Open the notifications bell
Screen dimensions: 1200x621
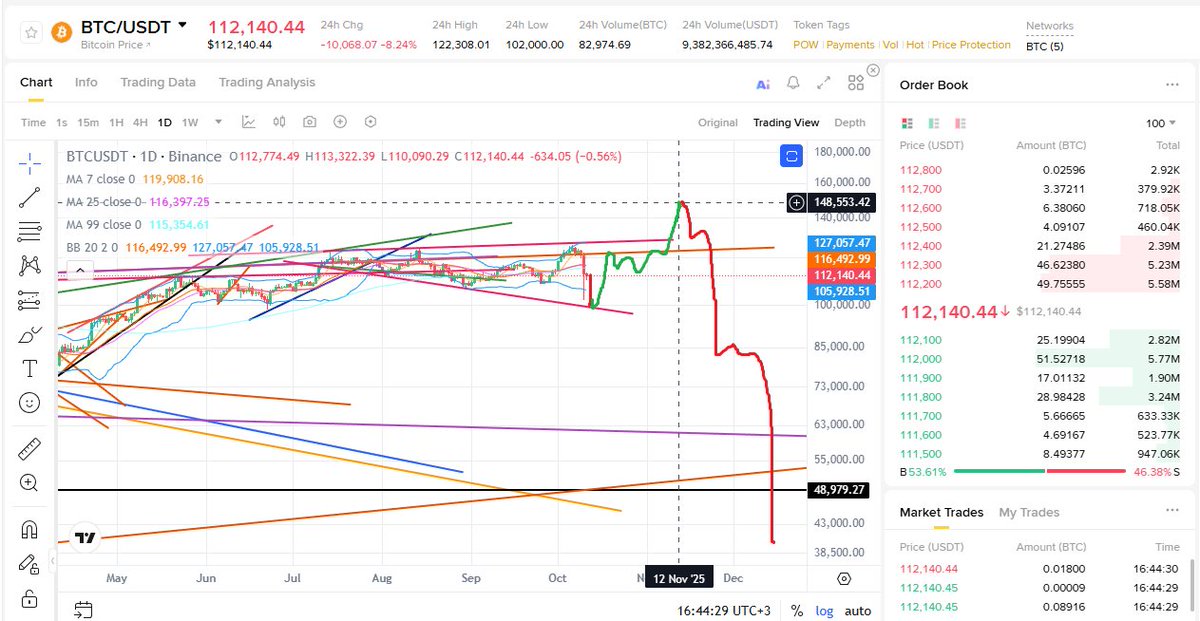793,84
